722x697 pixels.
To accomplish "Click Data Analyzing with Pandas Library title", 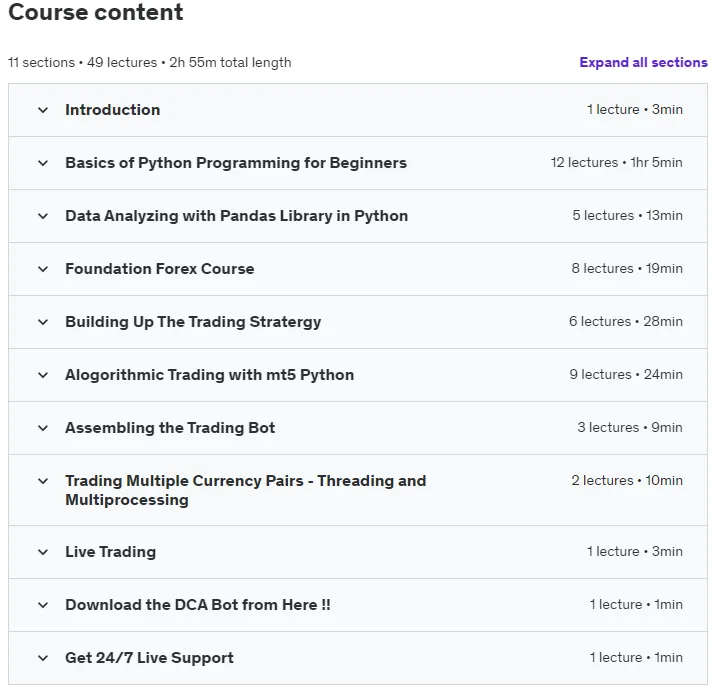I will [x=236, y=215].
